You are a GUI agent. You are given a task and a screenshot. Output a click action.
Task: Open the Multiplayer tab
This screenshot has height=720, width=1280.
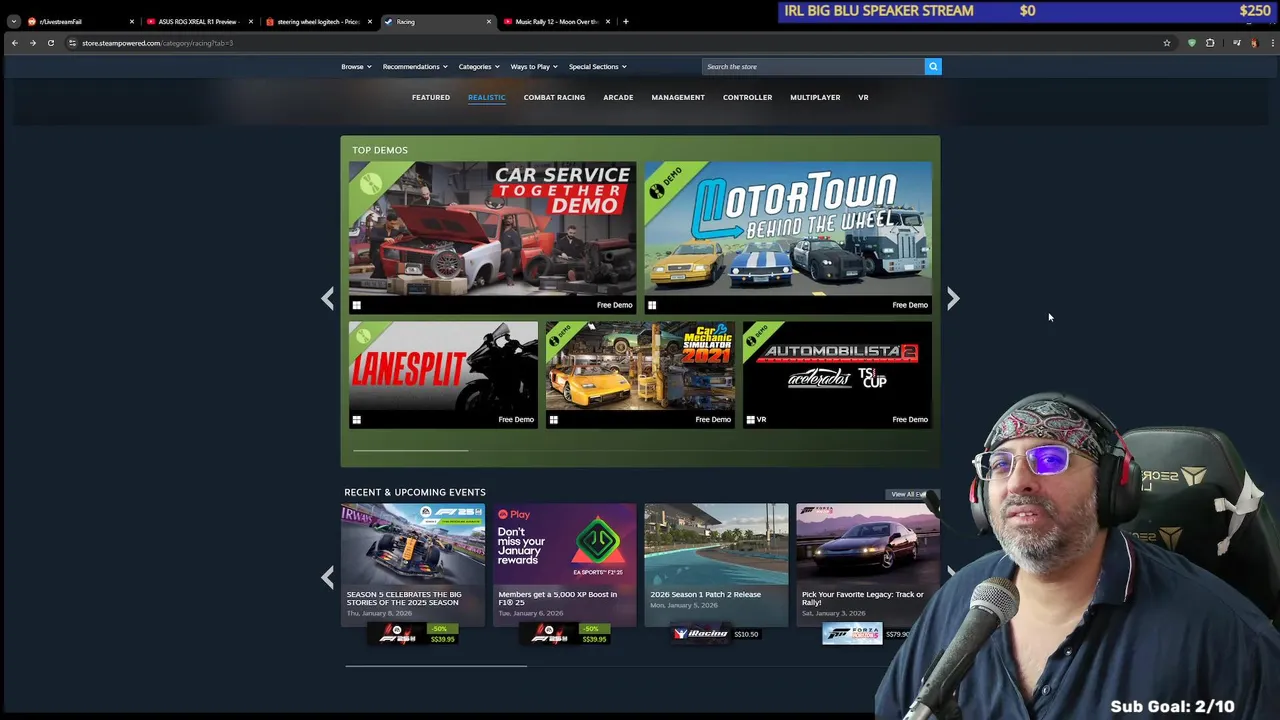(x=815, y=97)
